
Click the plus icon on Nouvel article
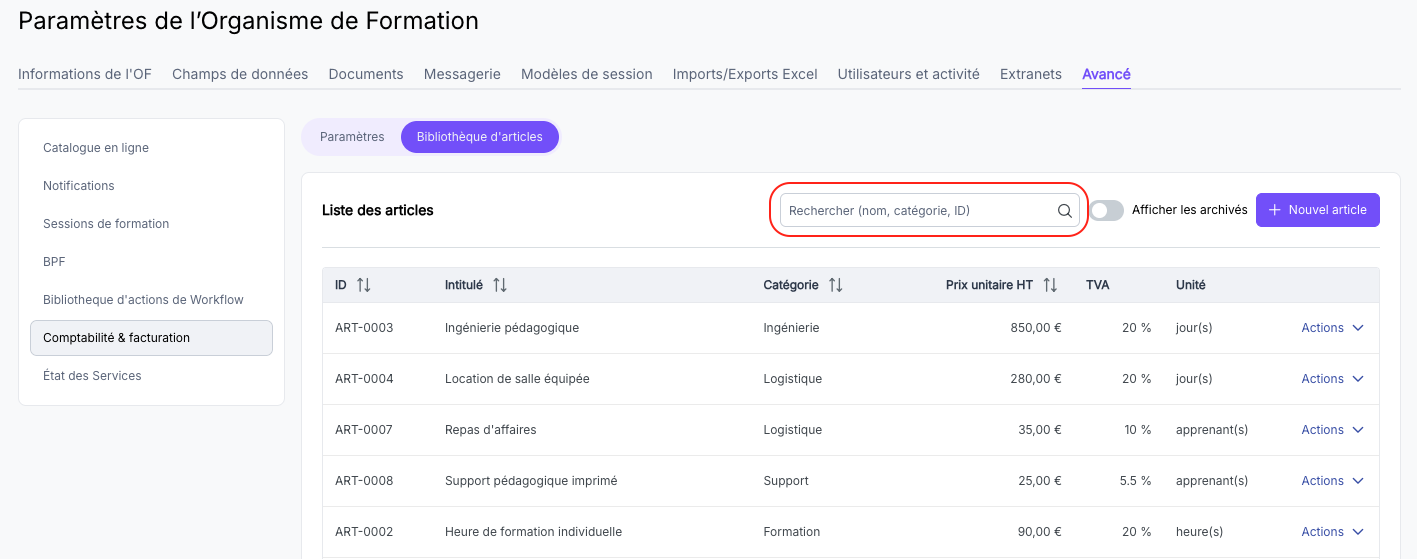click(x=1274, y=210)
